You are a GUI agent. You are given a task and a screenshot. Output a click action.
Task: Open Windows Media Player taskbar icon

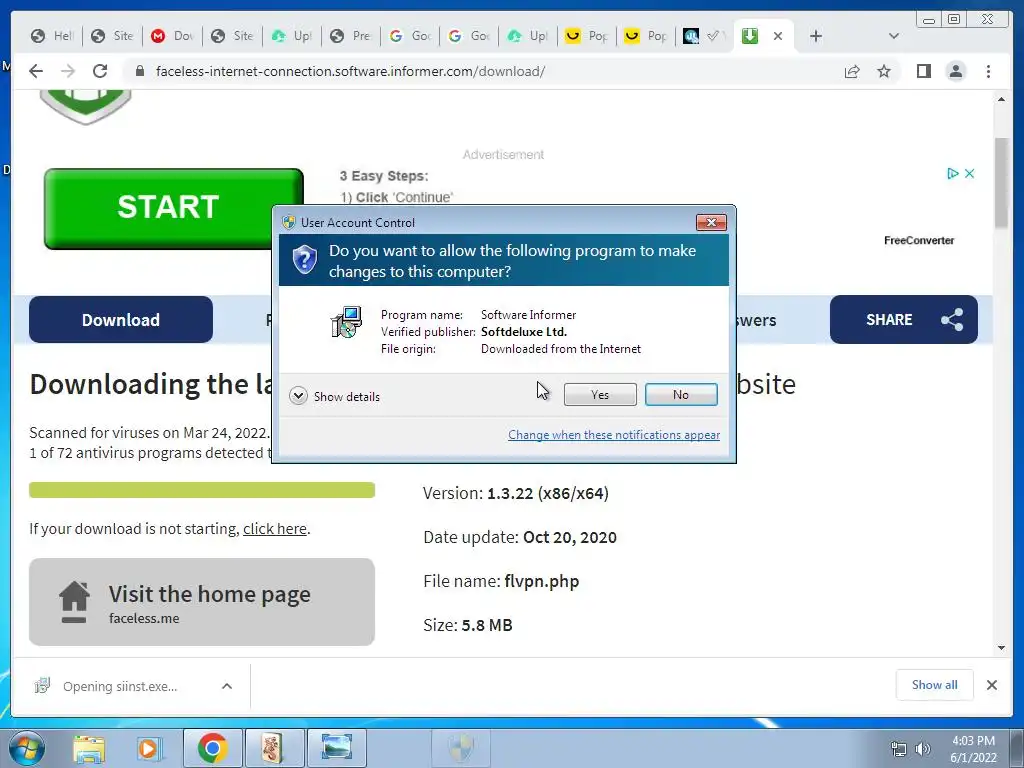[x=149, y=748]
